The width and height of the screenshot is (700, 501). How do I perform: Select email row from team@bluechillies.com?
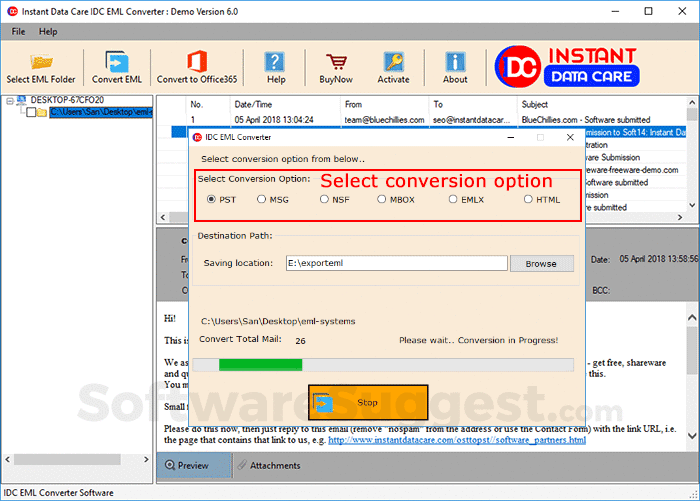[422, 120]
